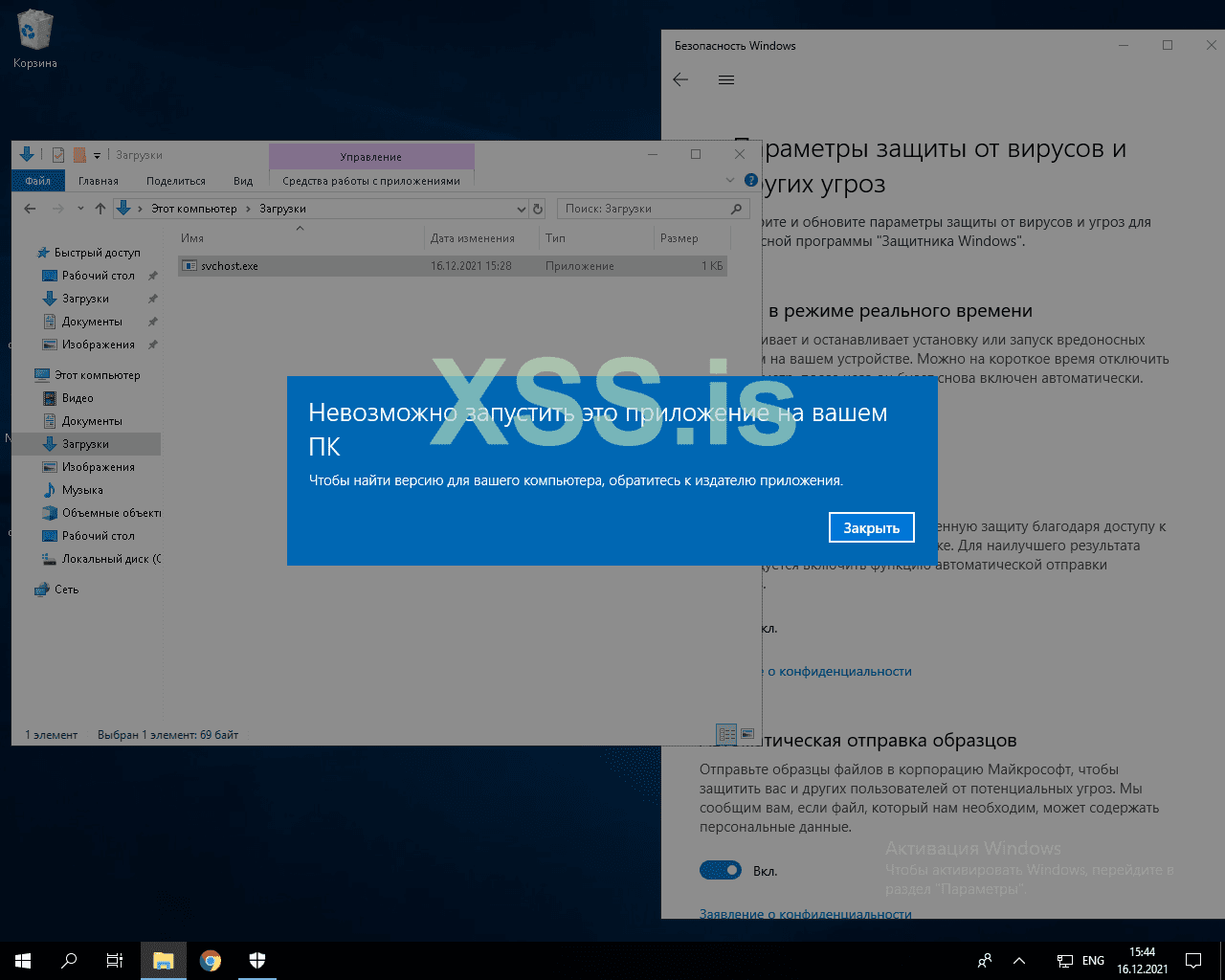Viewport: 1225px width, 980px height.
Task: Open pinned Изображения under Быстрый доступ
Action: coord(89,345)
